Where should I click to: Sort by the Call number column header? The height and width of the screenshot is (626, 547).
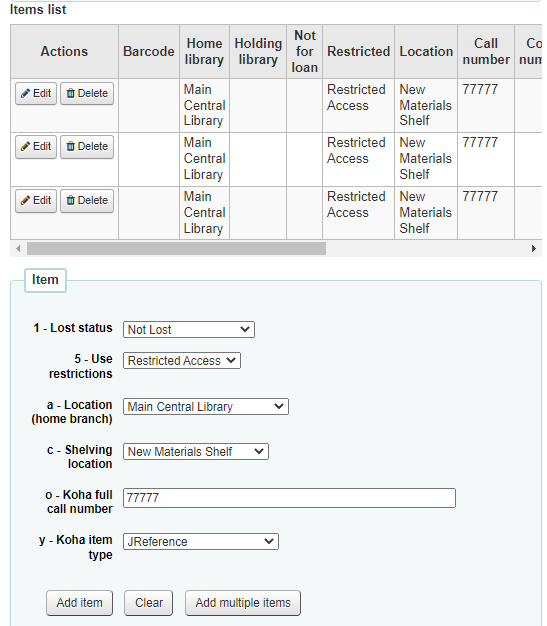click(x=486, y=52)
